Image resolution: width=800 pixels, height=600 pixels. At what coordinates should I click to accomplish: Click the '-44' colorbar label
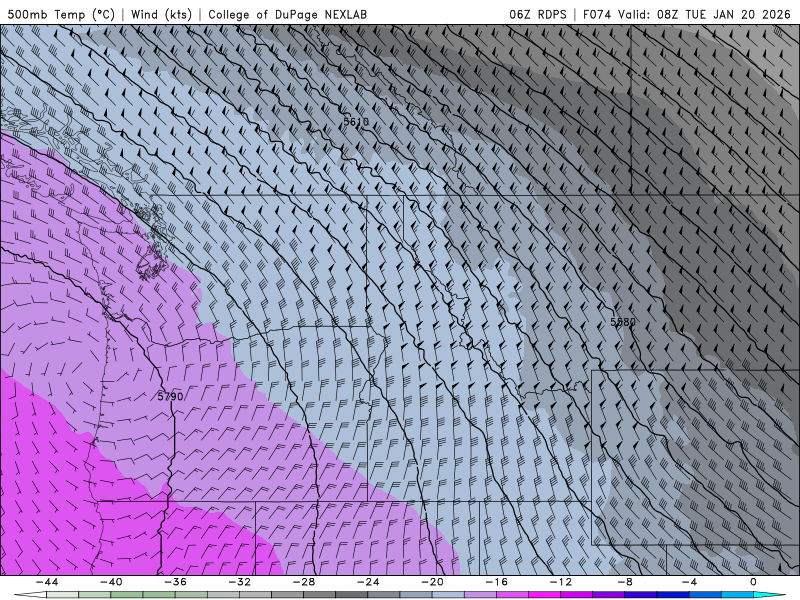pyautogui.click(x=47, y=582)
